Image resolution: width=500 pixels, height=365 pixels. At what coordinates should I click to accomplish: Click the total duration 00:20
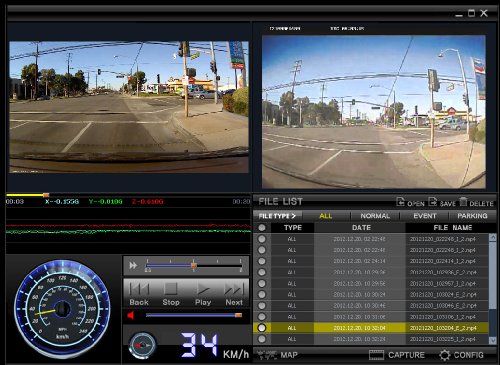point(241,202)
